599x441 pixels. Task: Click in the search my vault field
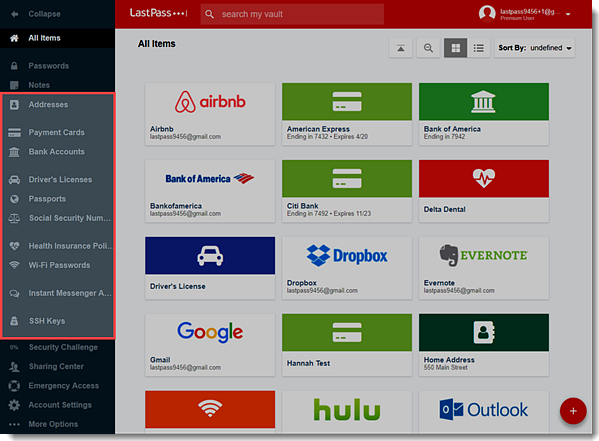[x=292, y=15]
